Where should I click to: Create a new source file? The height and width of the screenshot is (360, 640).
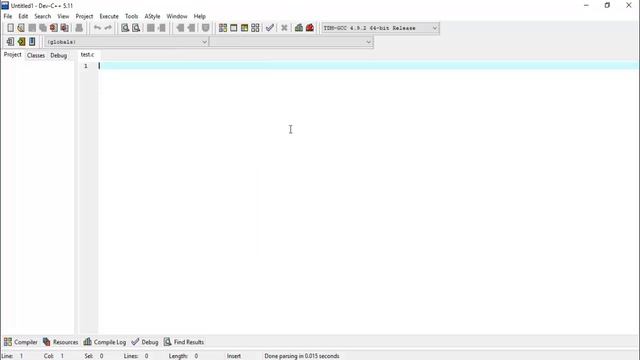click(x=10, y=28)
